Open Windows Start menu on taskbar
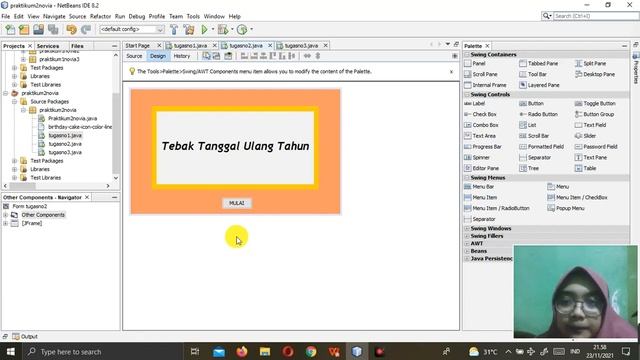 coord(11,351)
